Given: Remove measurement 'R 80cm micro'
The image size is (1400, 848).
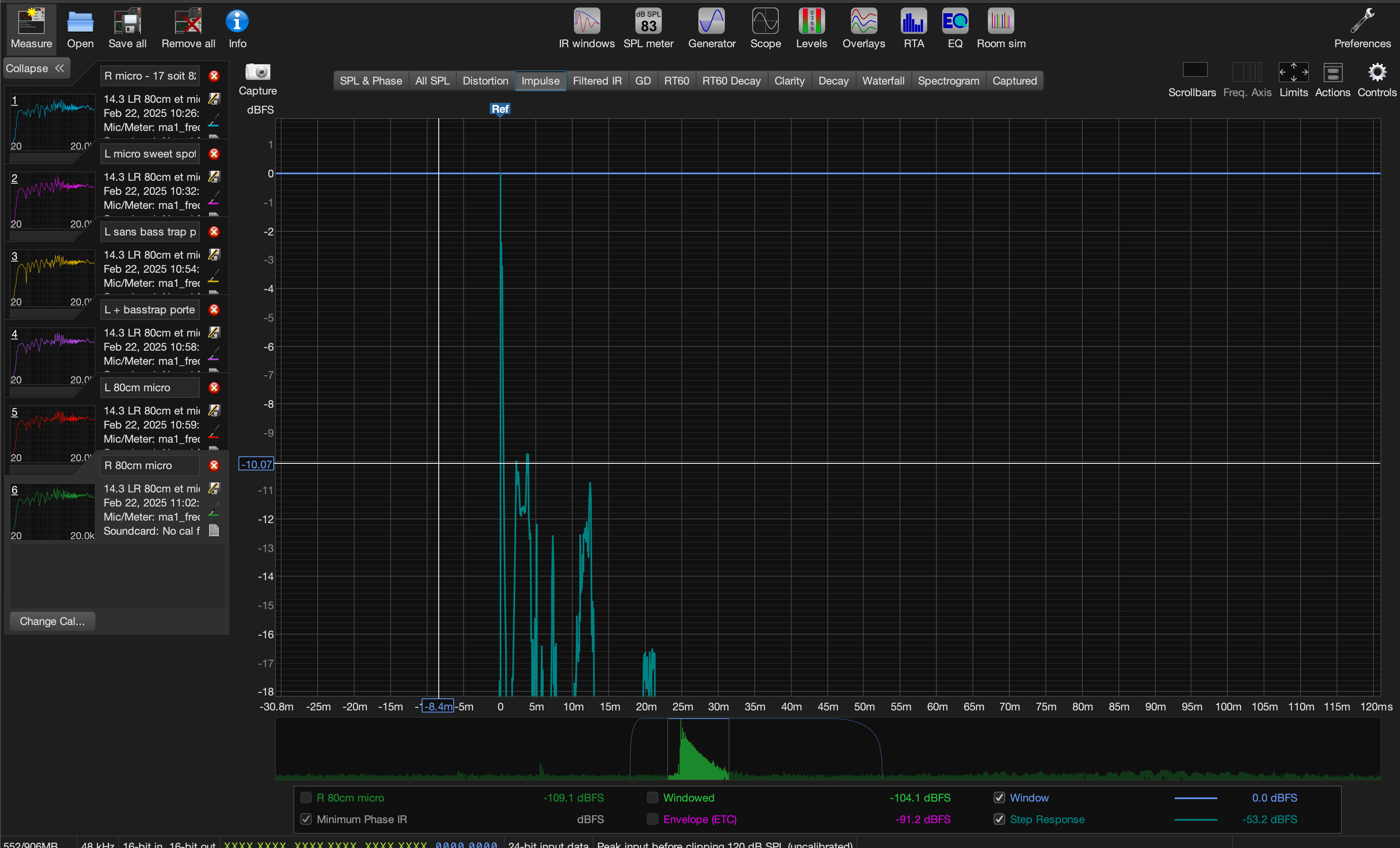Looking at the screenshot, I should 214,465.
